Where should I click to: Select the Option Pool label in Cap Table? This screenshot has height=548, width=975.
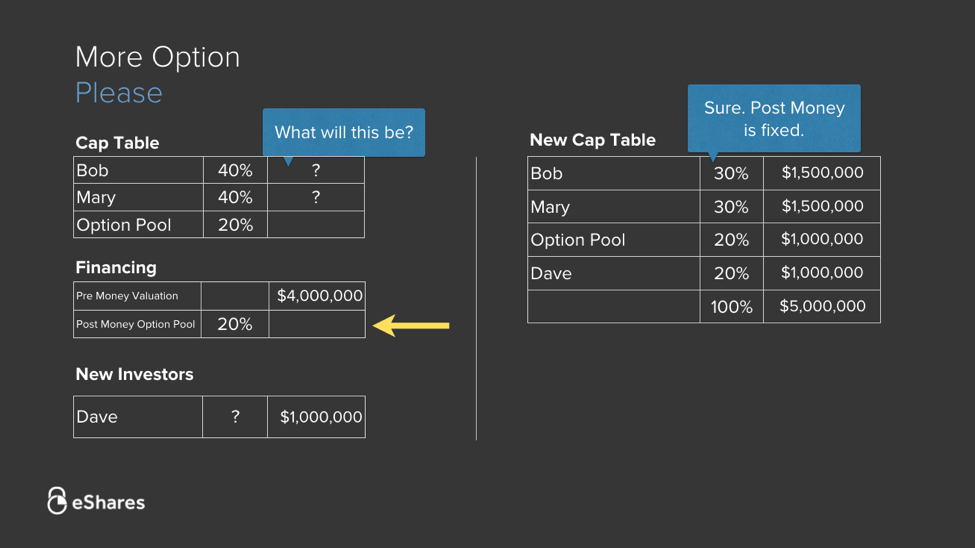[124, 225]
